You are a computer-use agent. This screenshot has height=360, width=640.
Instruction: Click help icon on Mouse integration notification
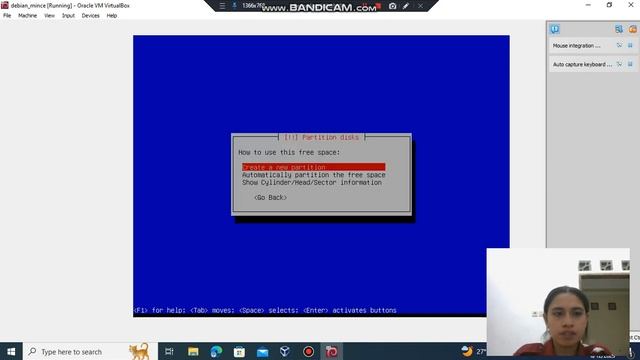coord(620,45)
